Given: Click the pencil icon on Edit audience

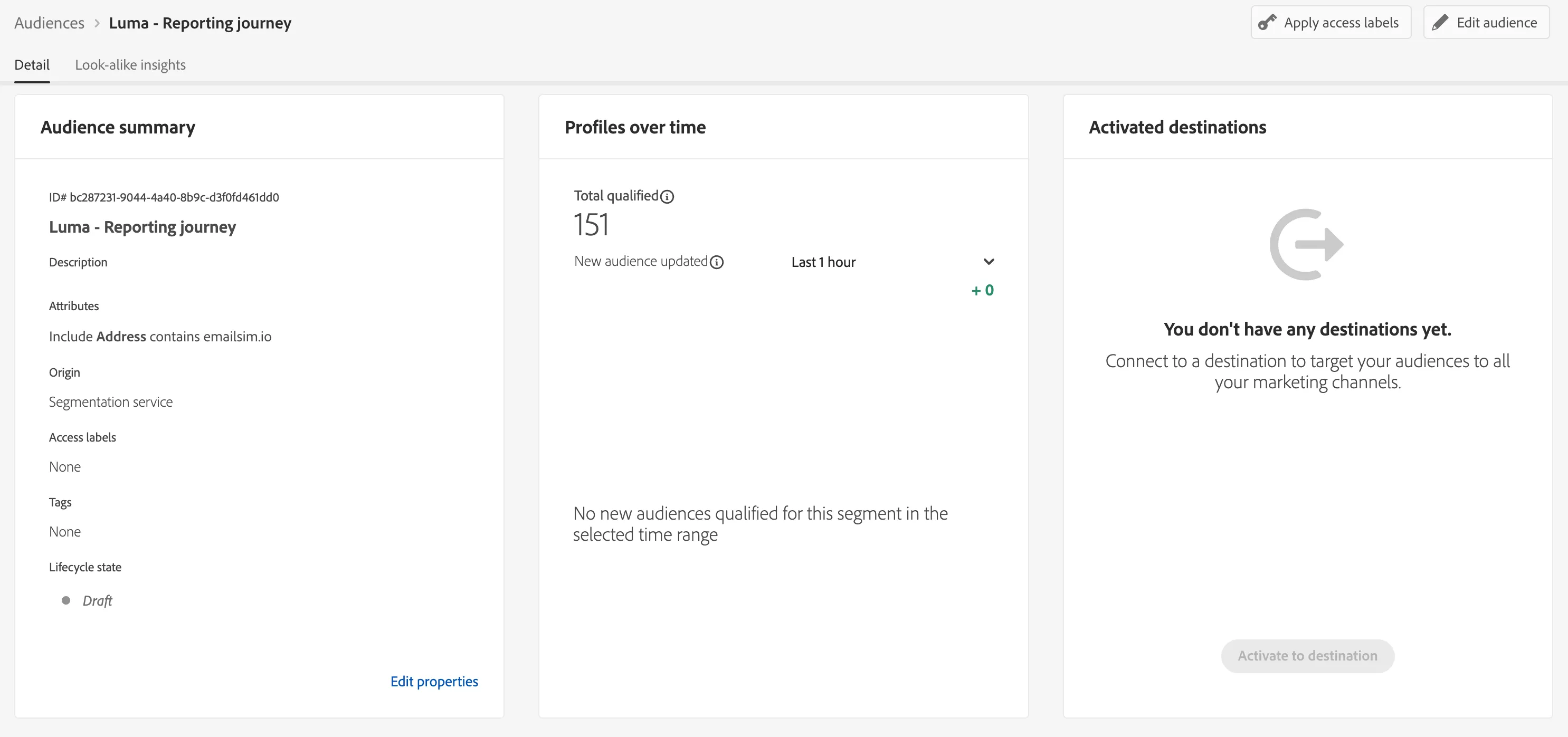Looking at the screenshot, I should click(1440, 23).
